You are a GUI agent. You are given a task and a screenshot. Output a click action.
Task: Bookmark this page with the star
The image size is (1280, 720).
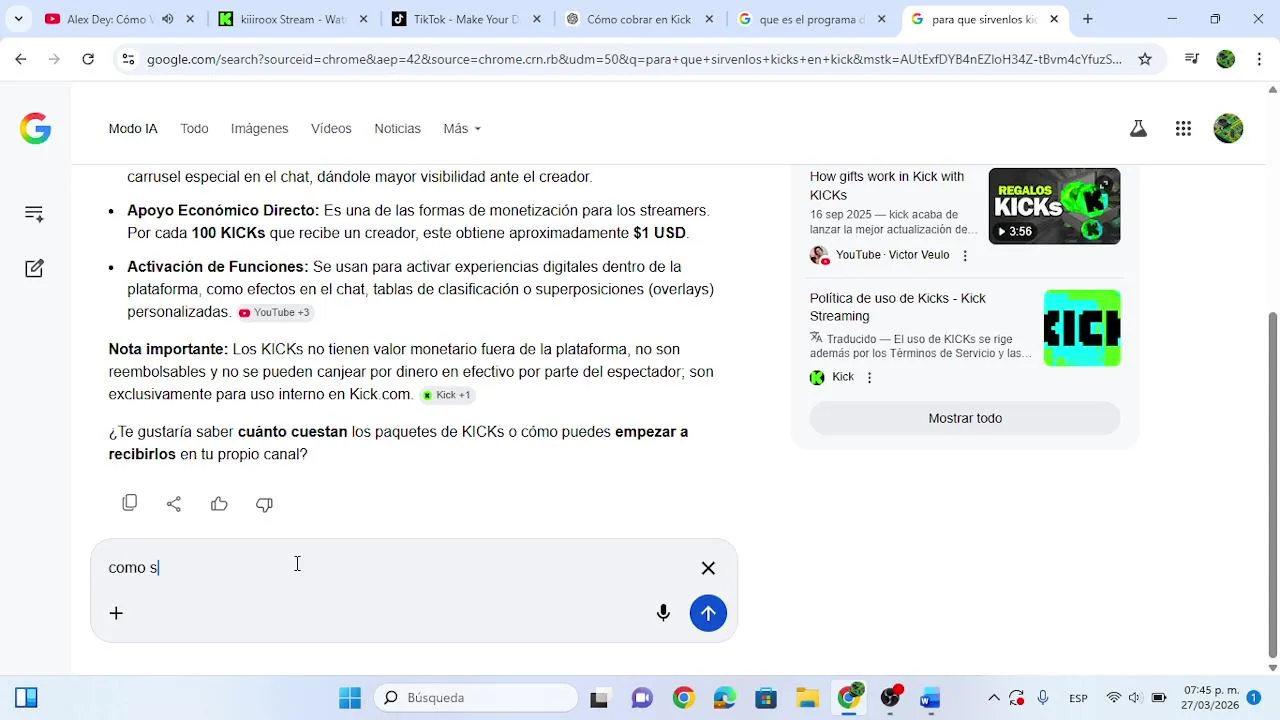coord(1145,59)
